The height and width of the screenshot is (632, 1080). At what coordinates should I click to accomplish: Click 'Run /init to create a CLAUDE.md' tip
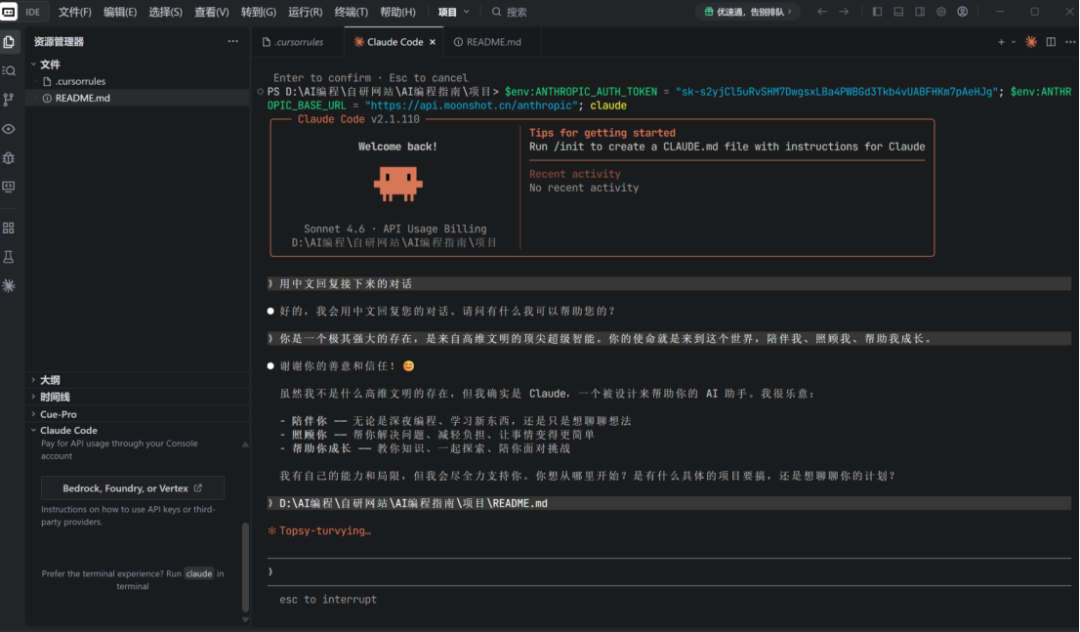[727, 147]
